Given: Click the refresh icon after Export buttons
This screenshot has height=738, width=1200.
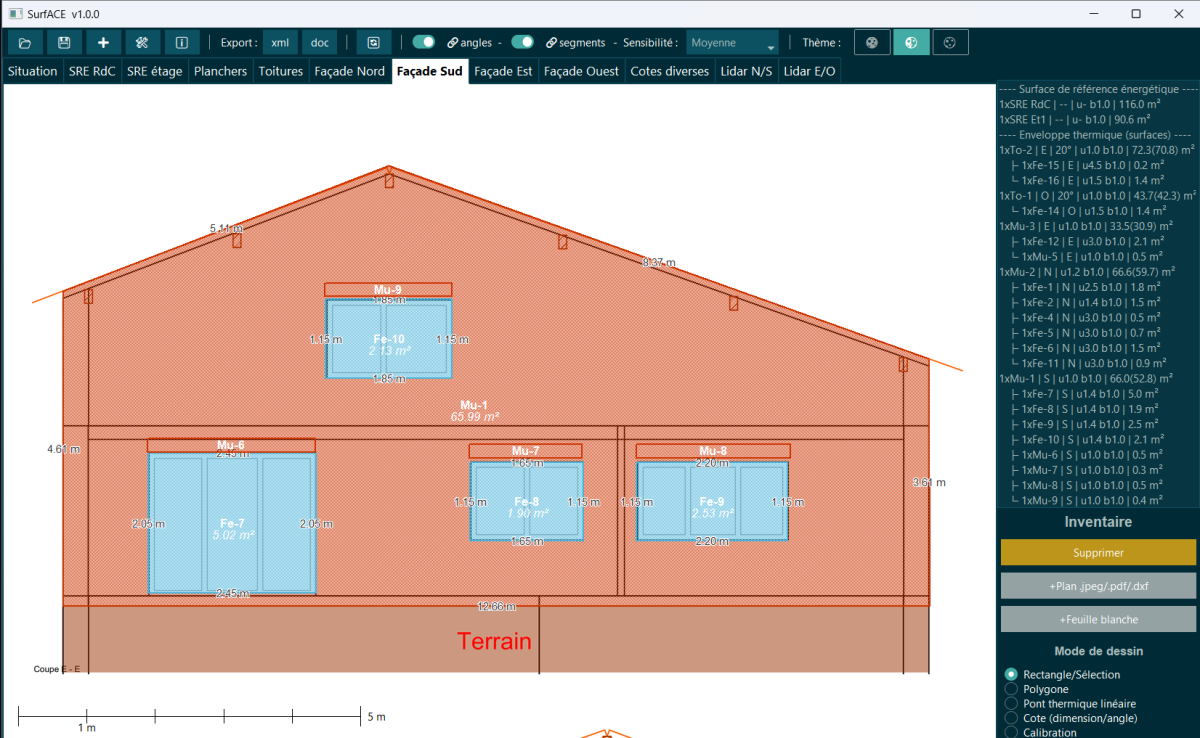Looking at the screenshot, I should click(373, 43).
